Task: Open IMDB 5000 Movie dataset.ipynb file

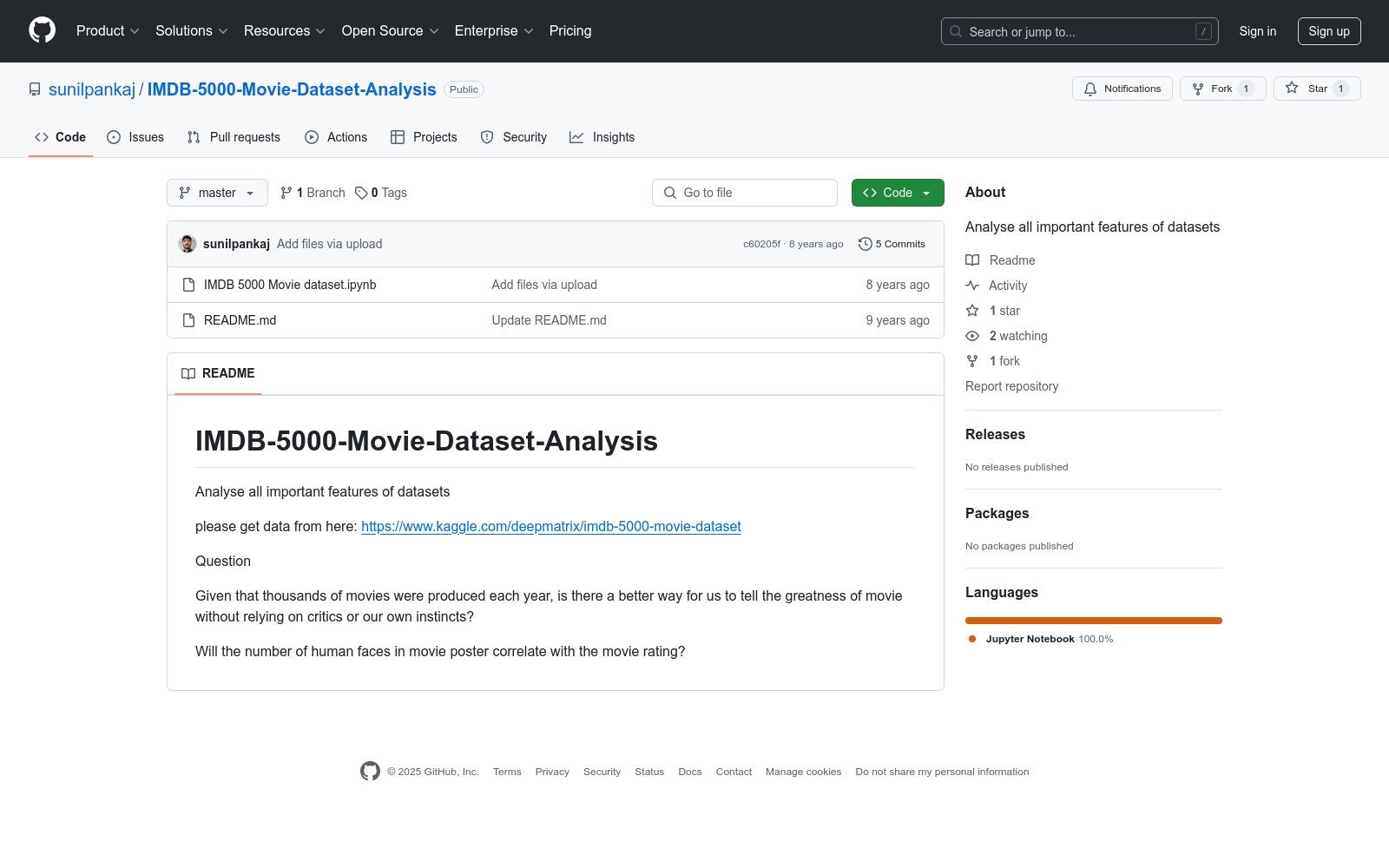Action: coord(290,285)
